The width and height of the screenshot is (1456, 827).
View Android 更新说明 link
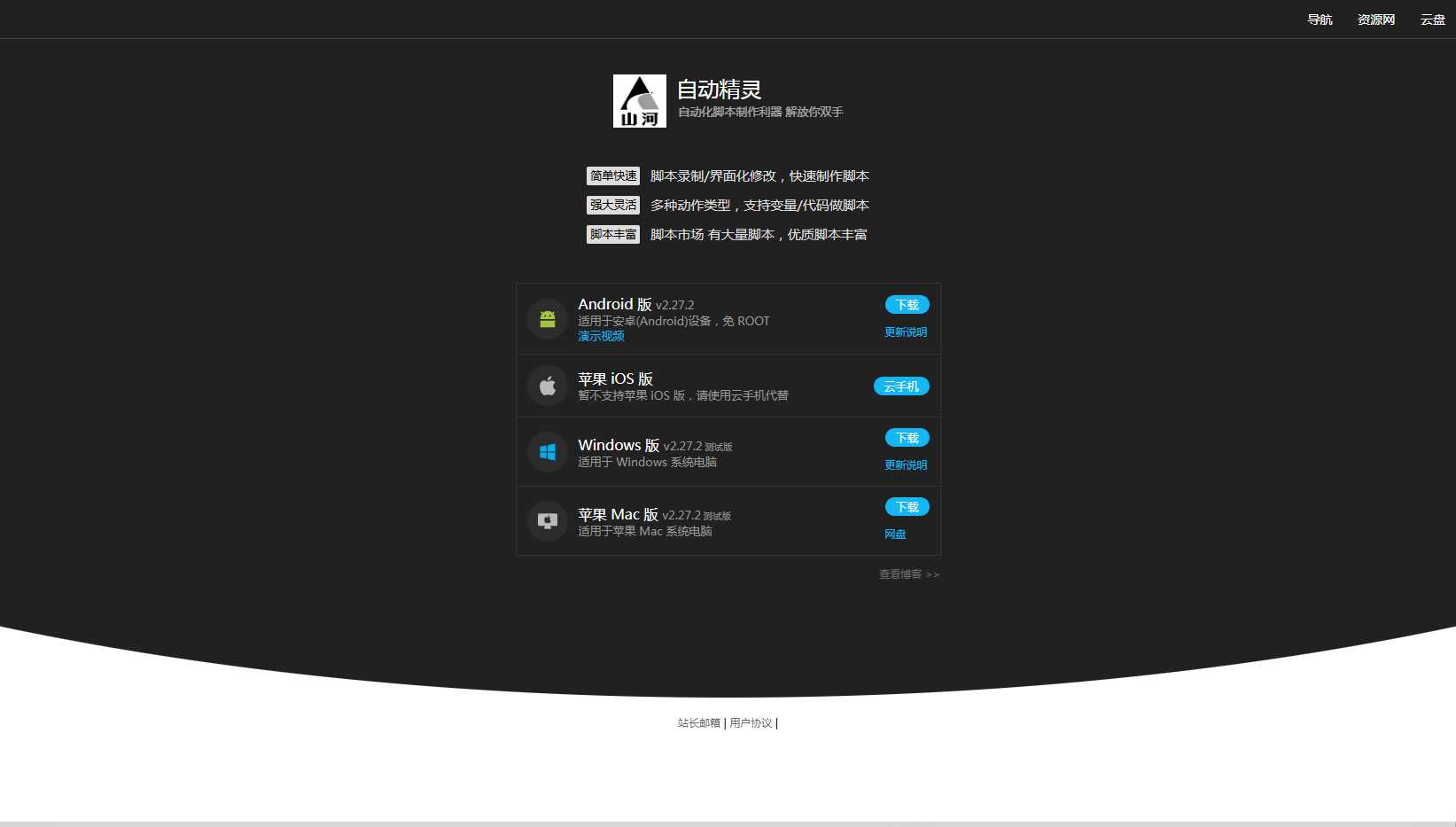pyautogui.click(x=905, y=332)
